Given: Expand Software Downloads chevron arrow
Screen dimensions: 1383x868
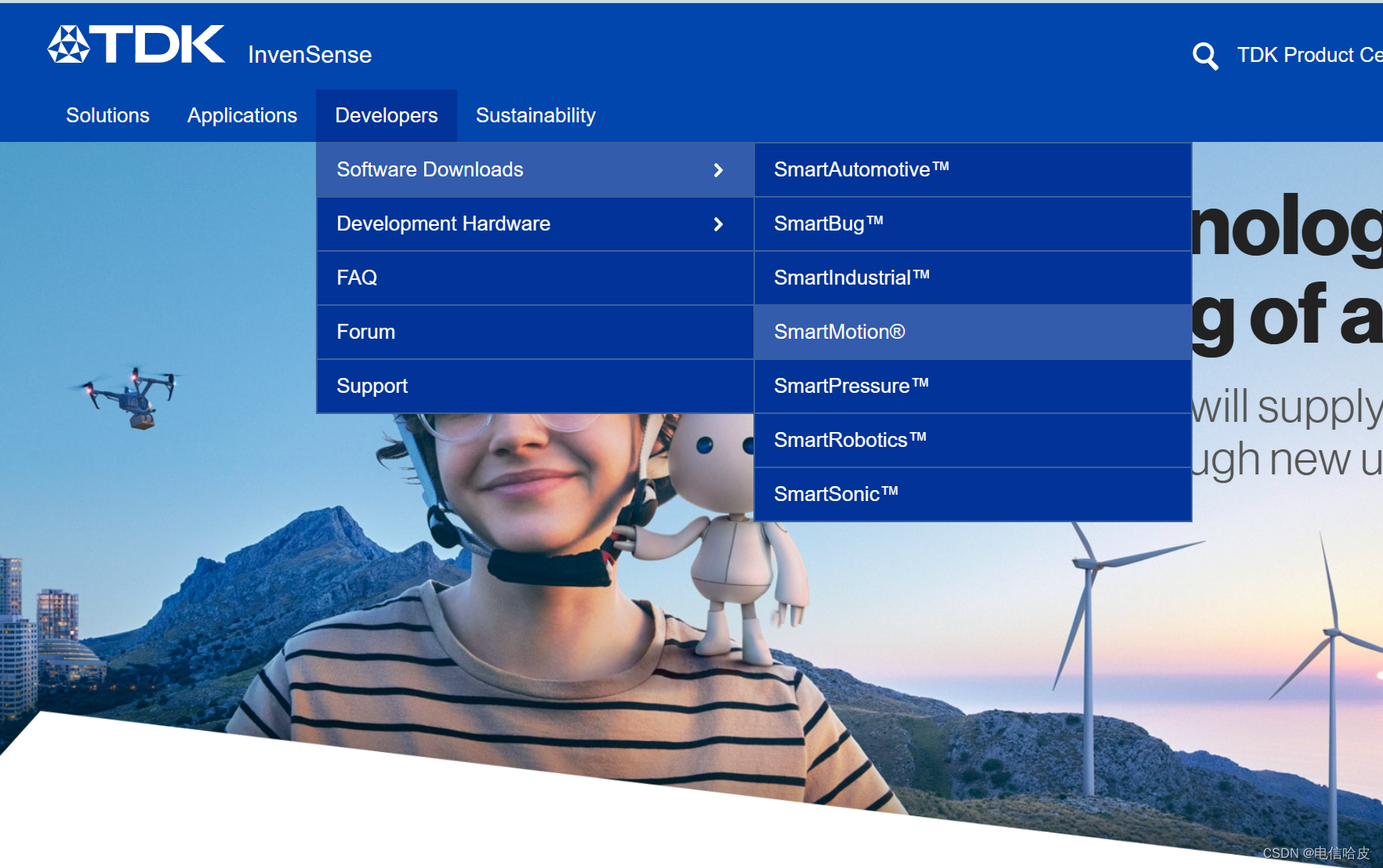Looking at the screenshot, I should point(718,170).
